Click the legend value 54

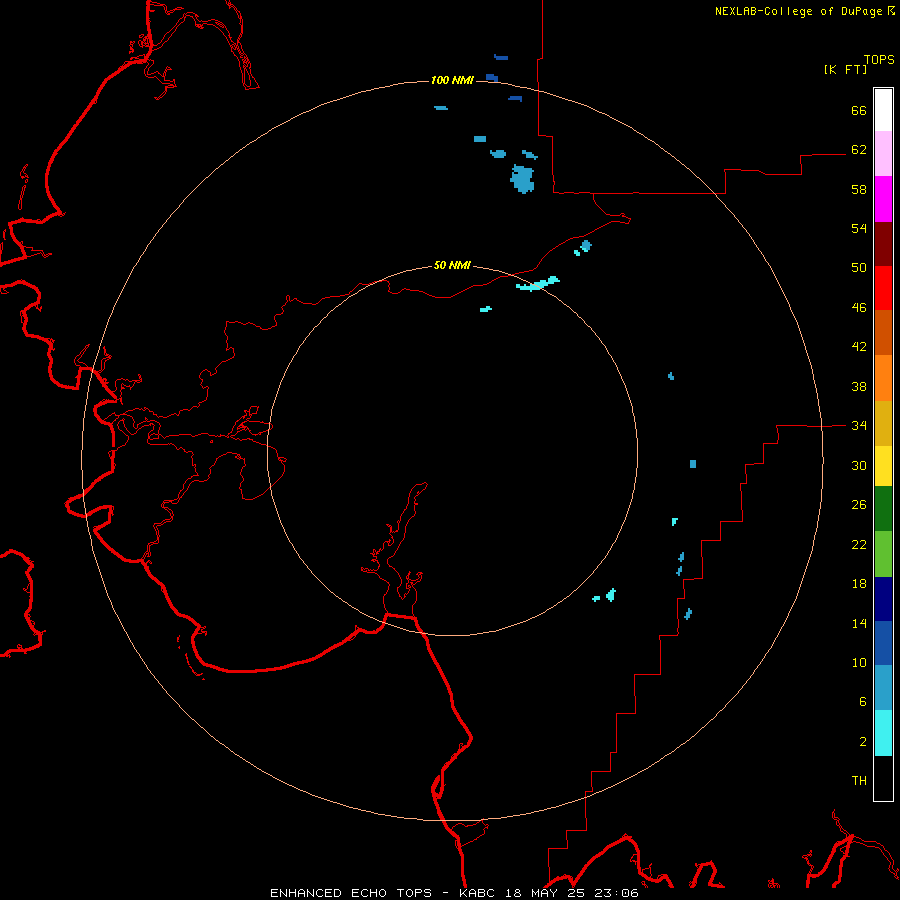pos(859,228)
